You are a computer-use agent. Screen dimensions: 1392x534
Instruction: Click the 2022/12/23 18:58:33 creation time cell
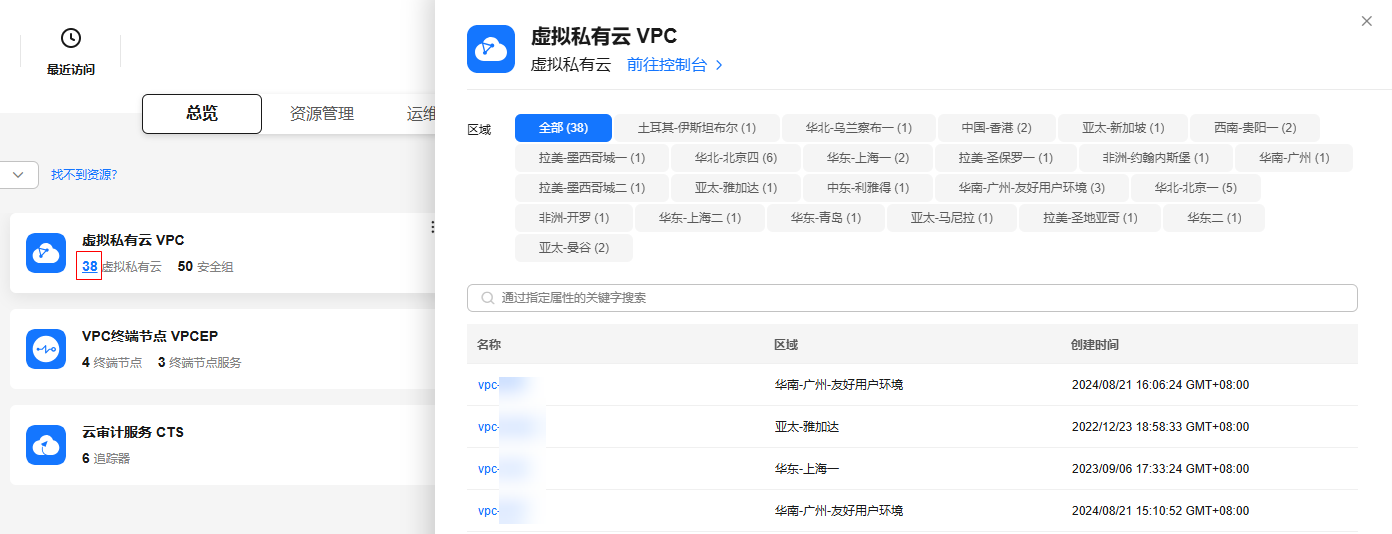(x=1160, y=427)
